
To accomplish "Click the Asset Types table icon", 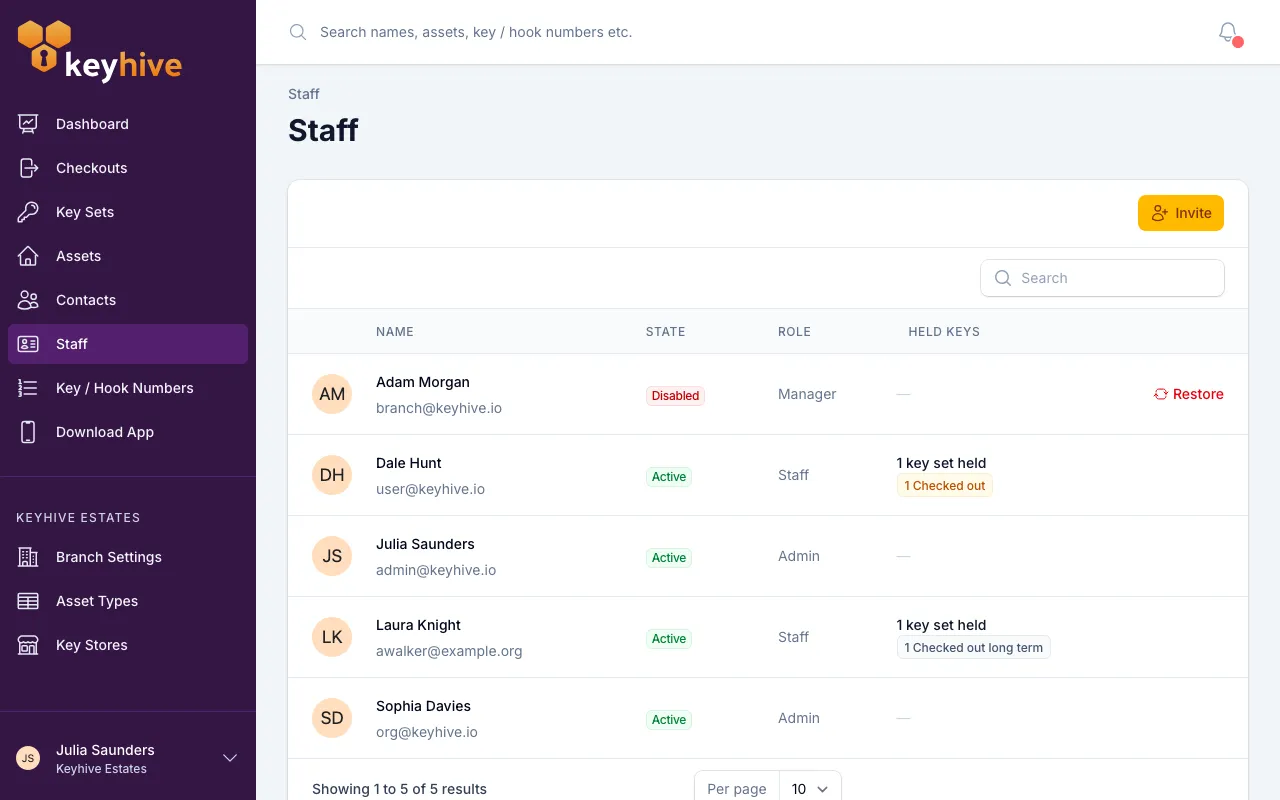I will point(28,601).
